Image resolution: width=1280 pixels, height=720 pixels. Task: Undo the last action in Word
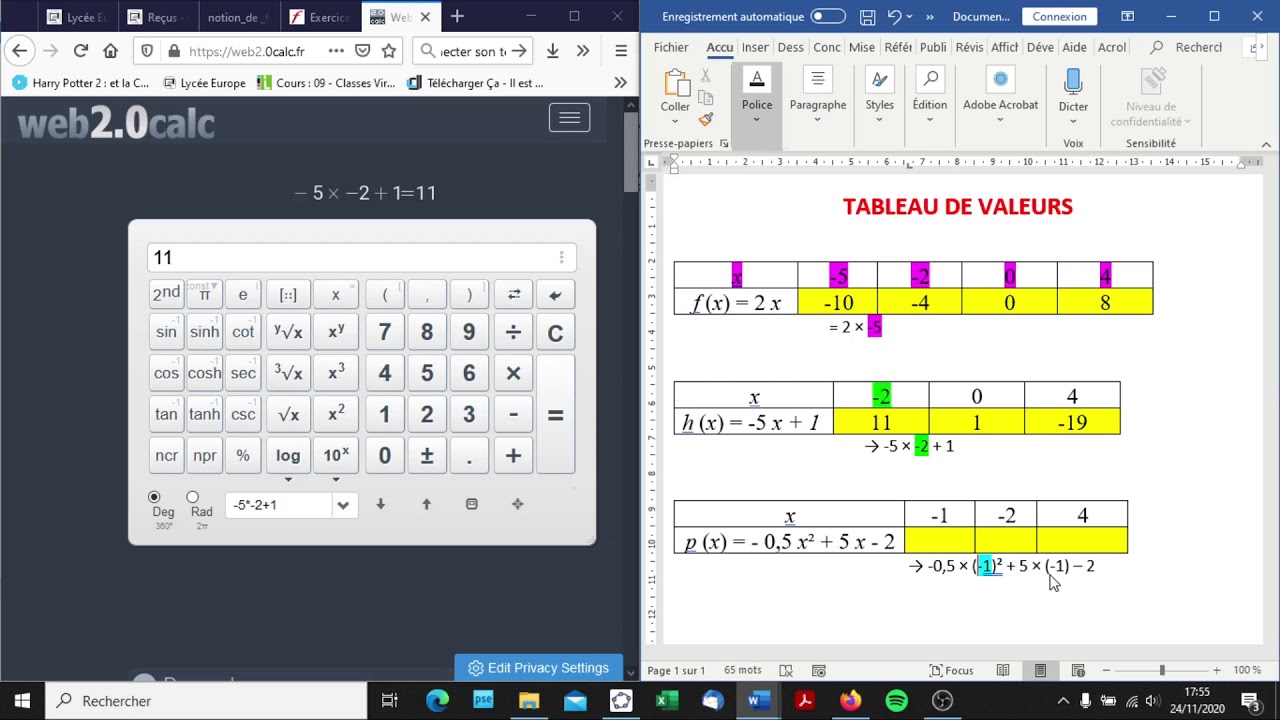(895, 17)
